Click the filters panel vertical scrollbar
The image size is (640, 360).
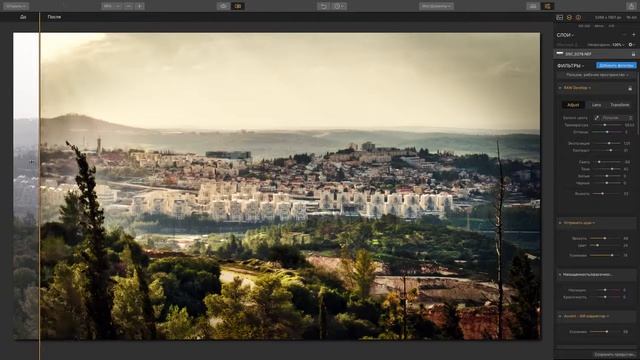[638, 104]
